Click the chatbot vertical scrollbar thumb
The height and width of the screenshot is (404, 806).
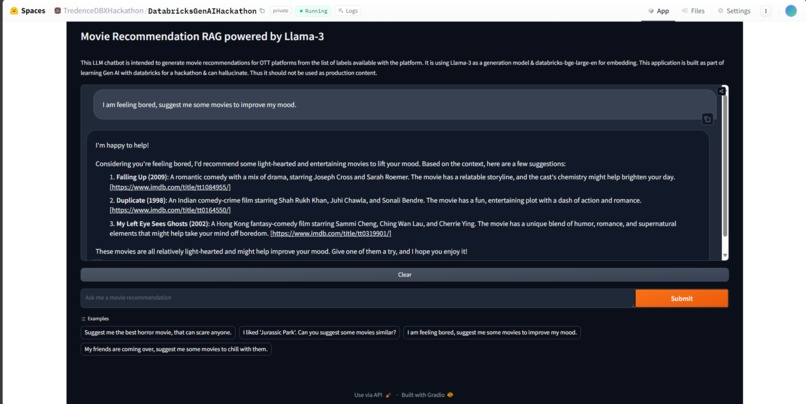click(x=725, y=164)
